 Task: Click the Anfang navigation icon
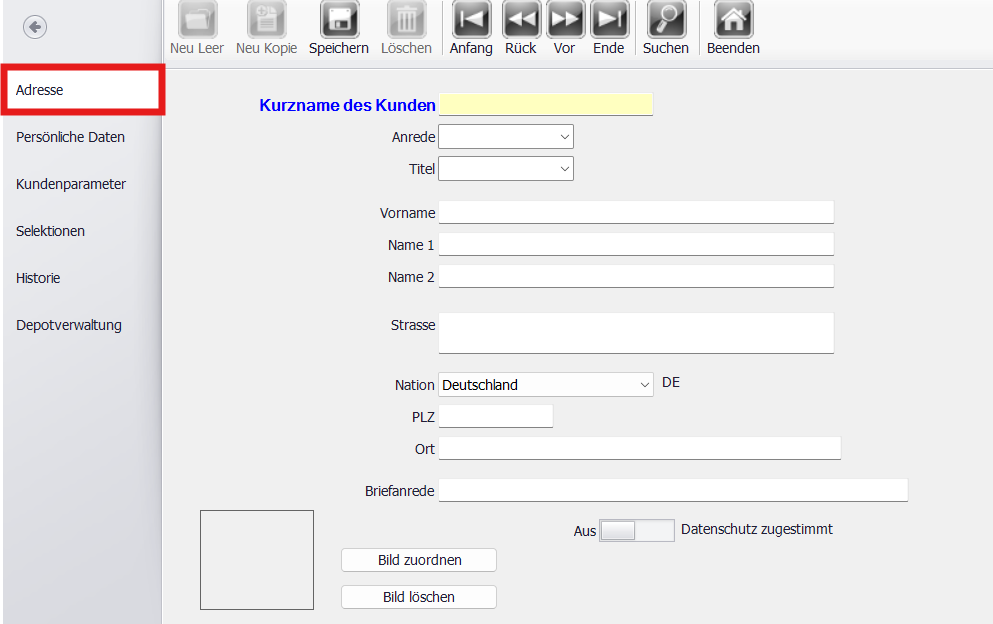pos(470,18)
